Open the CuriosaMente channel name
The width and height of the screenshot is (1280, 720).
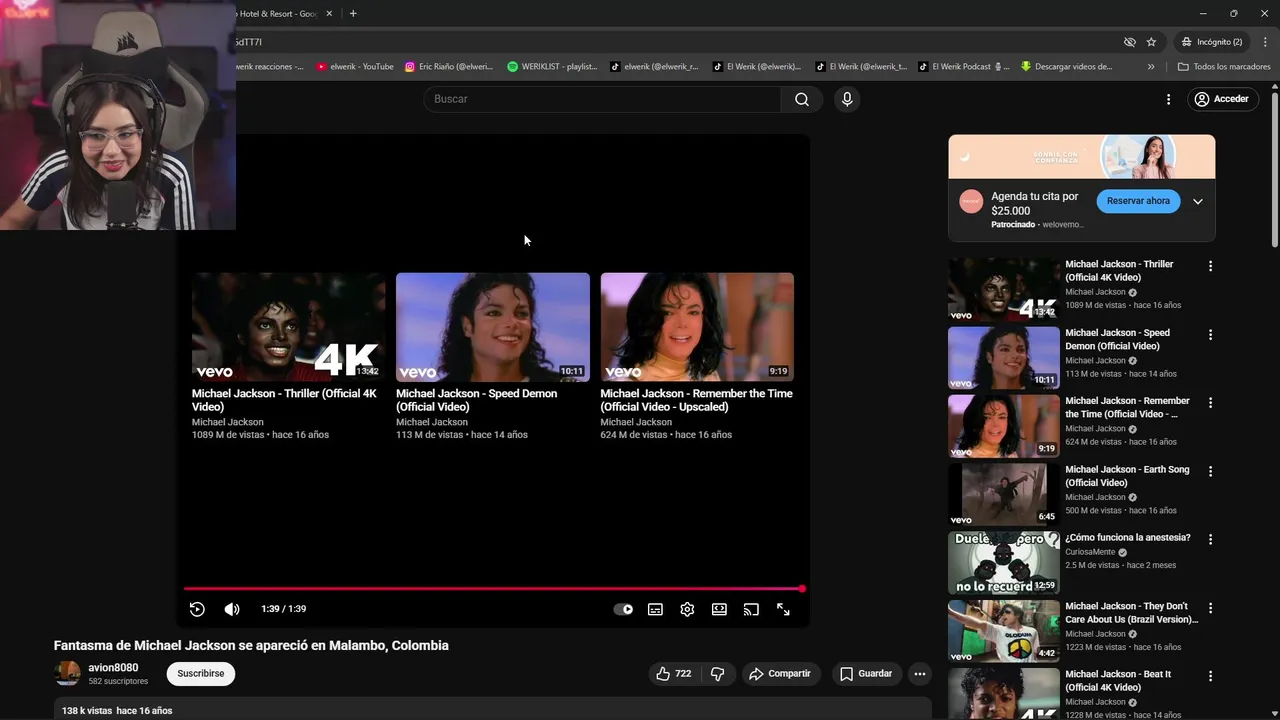(1090, 552)
